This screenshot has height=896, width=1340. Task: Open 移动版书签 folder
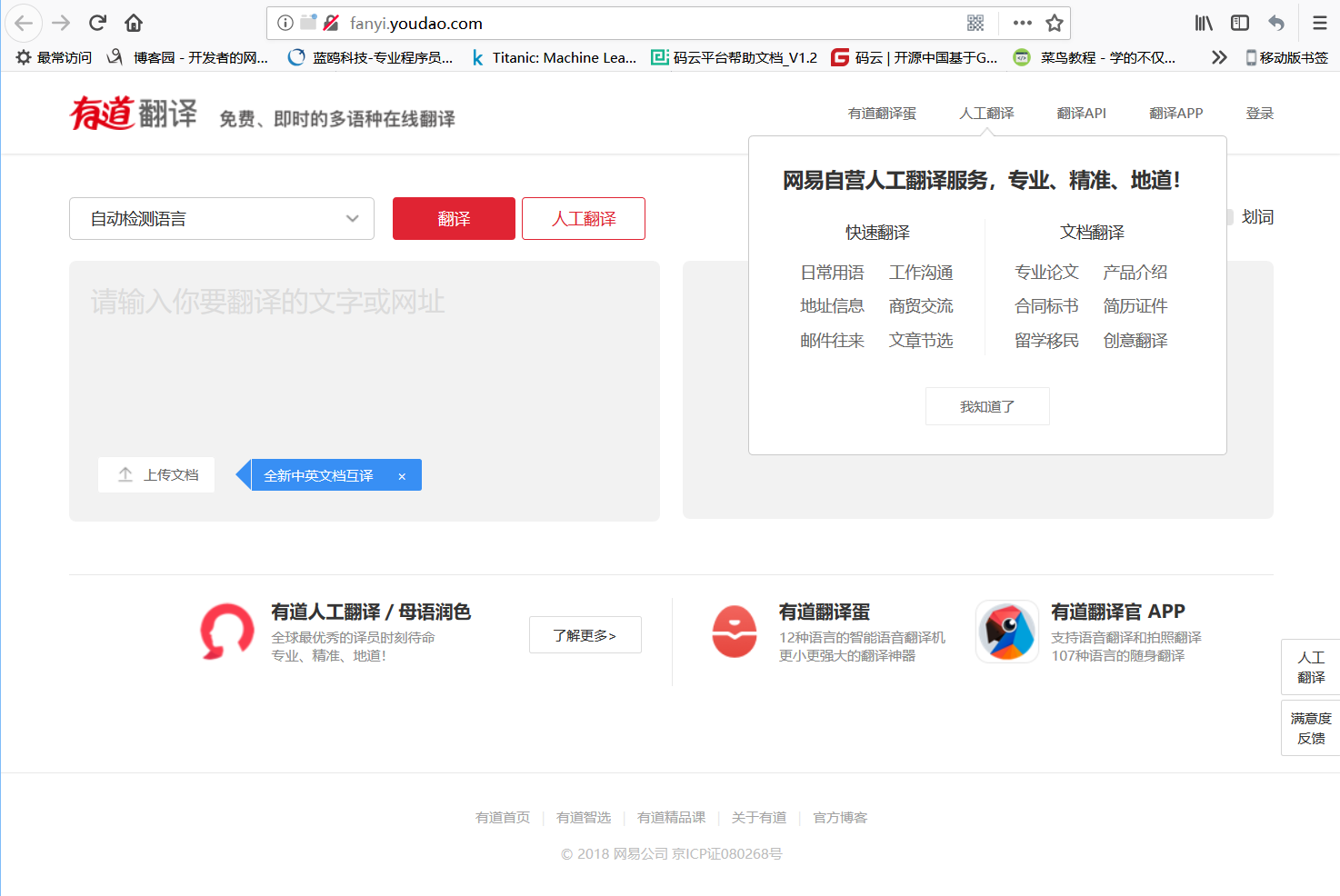click(1286, 57)
